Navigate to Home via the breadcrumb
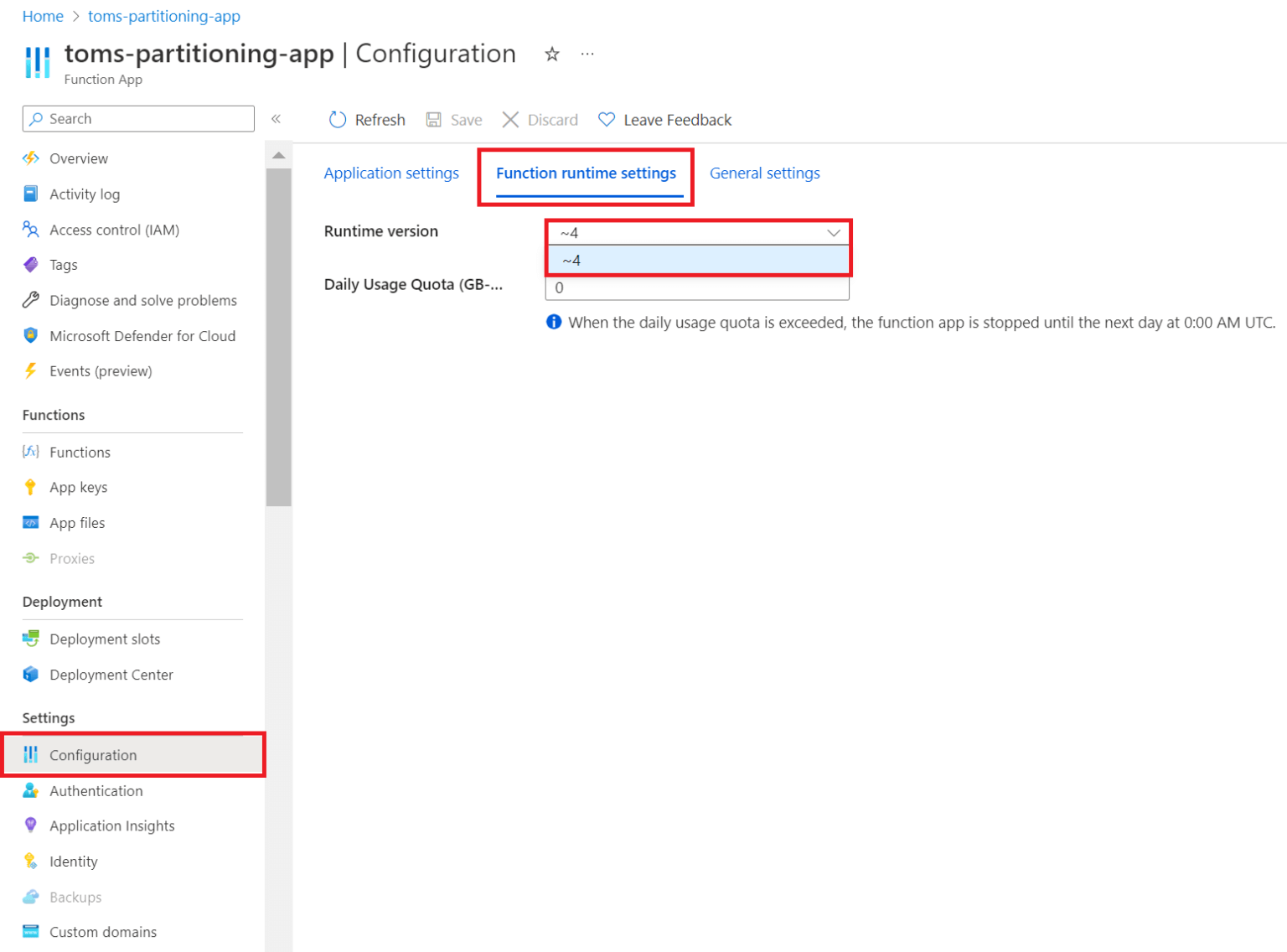 pyautogui.click(x=43, y=16)
